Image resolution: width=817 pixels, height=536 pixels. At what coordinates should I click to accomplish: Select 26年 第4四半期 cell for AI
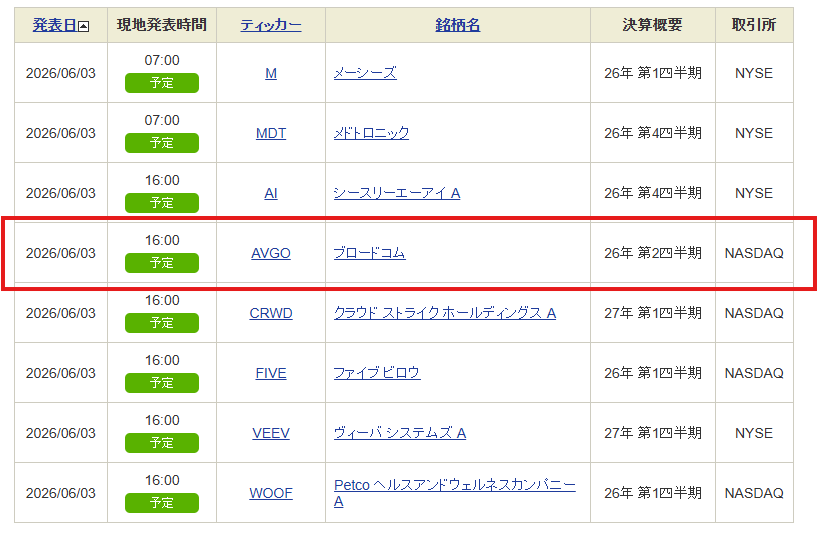pos(653,193)
